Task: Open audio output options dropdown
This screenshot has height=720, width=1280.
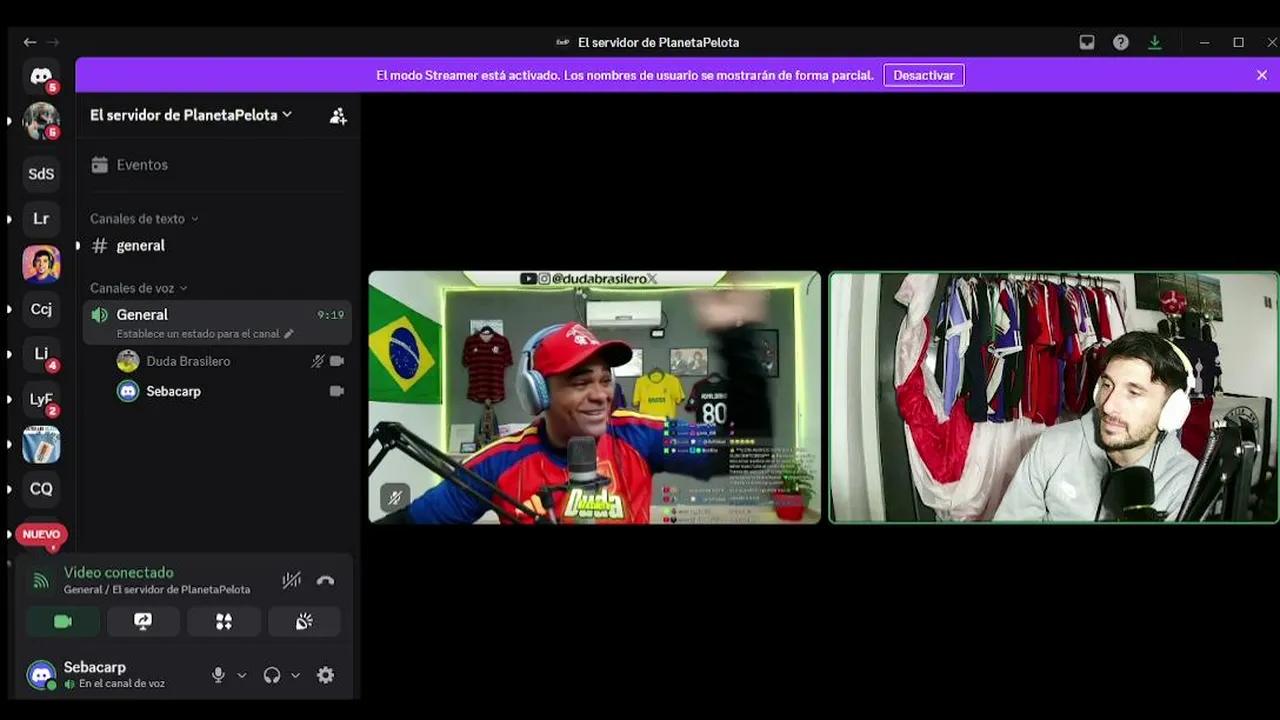Action: [295, 675]
